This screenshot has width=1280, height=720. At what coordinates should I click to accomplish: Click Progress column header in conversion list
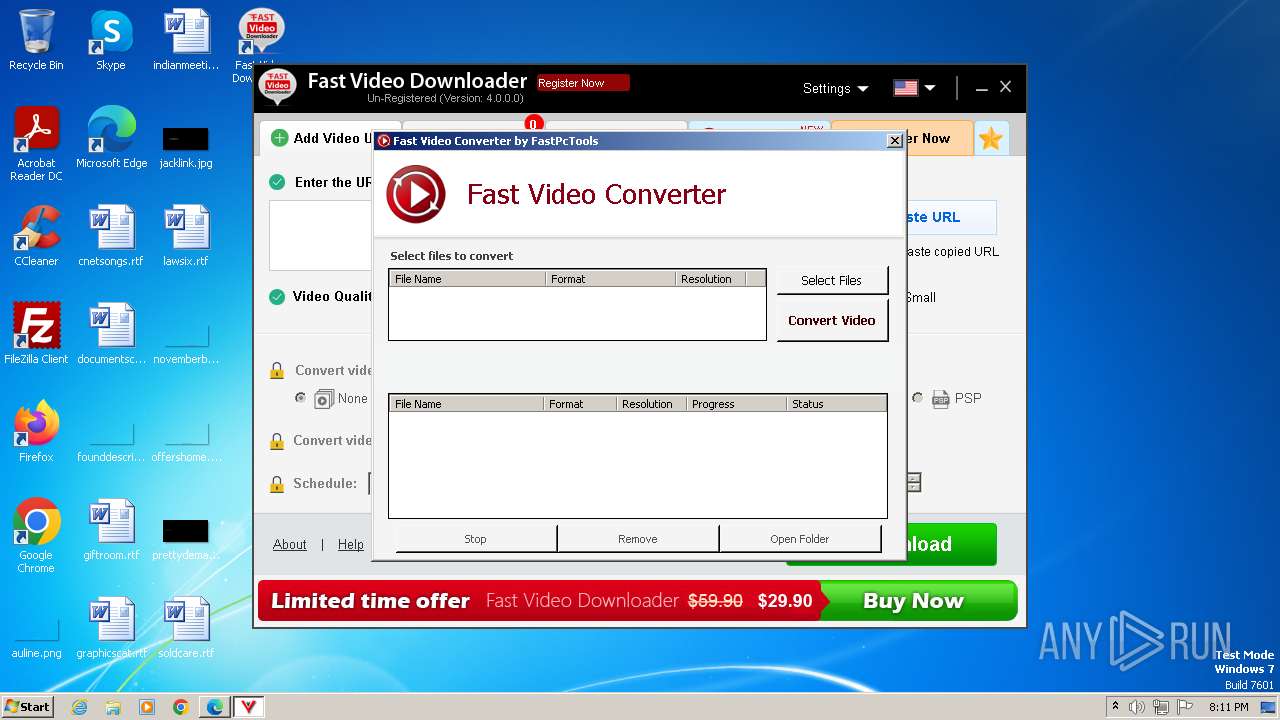pos(736,404)
